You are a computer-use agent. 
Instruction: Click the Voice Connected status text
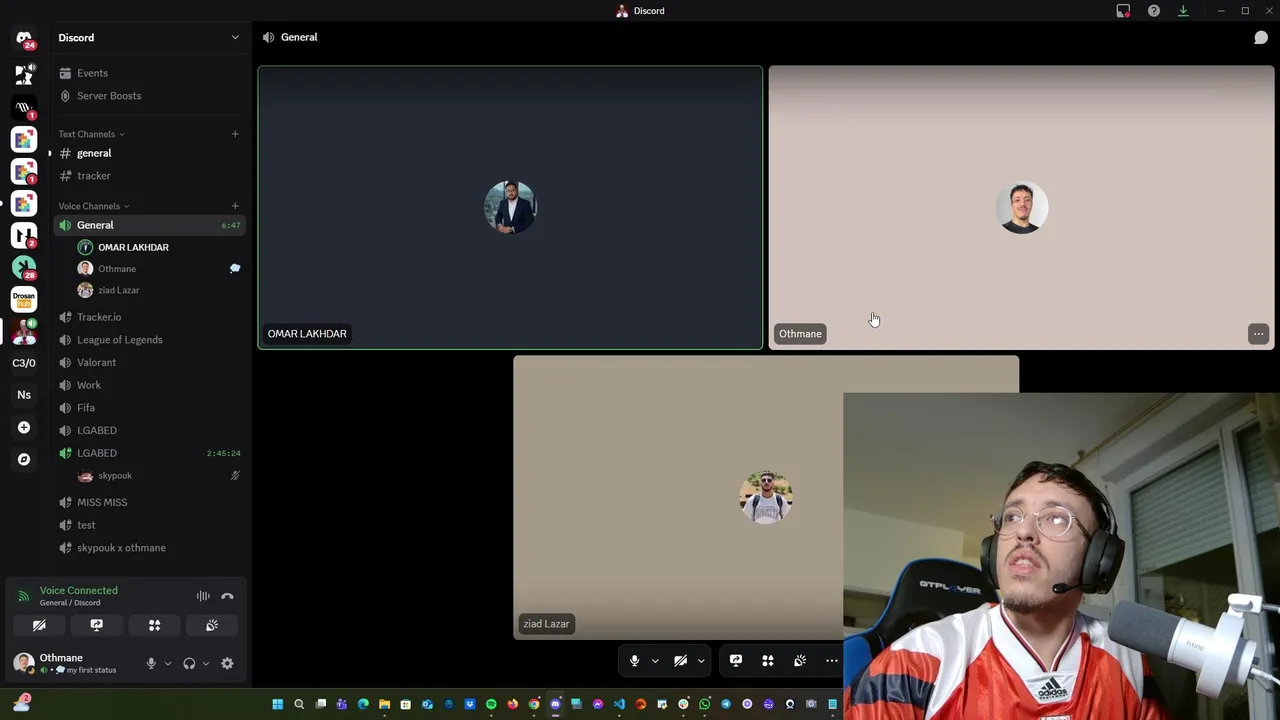[79, 591]
